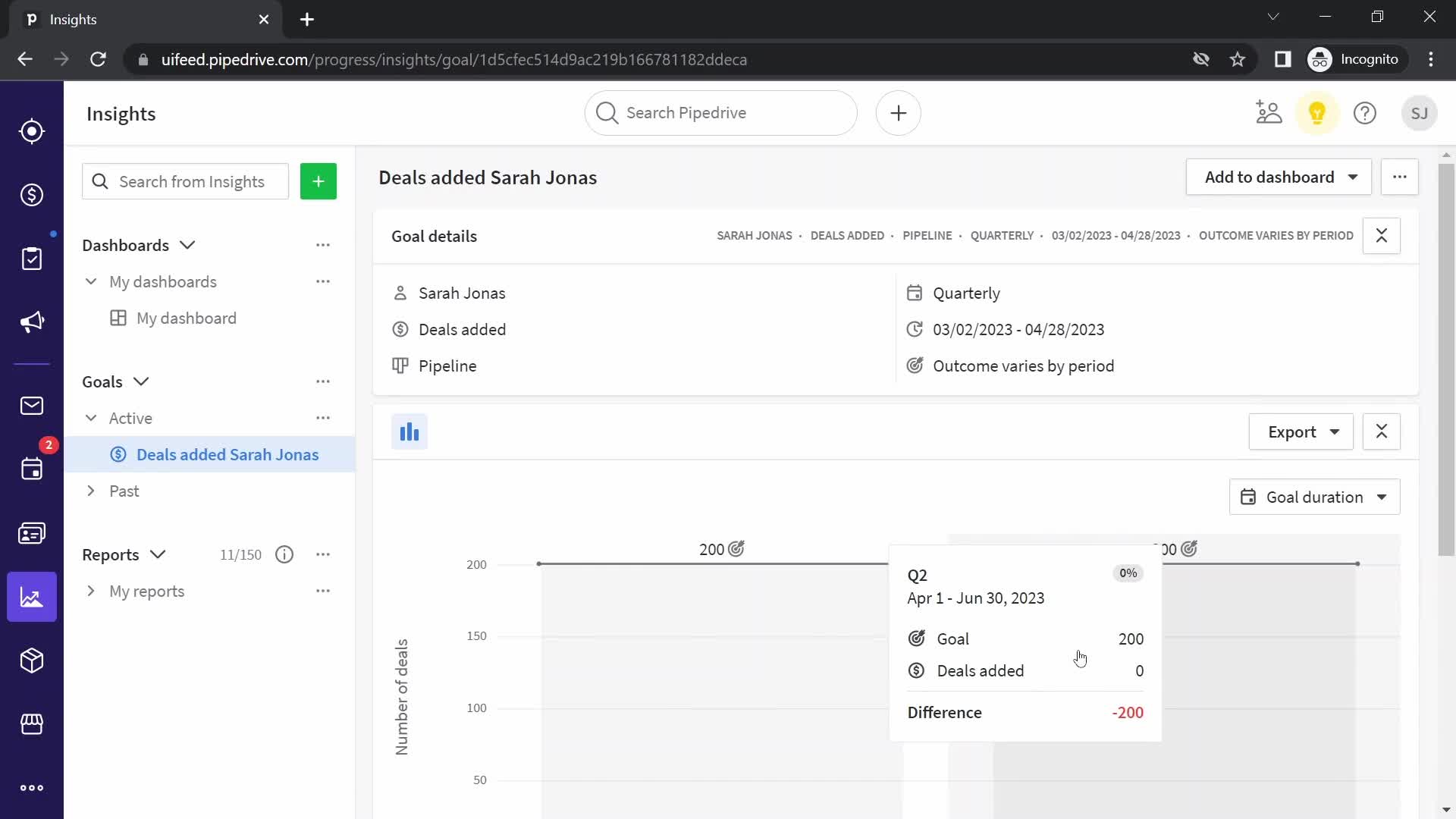
Task: Toggle the Dashboards section collapse
Action: [x=189, y=245]
